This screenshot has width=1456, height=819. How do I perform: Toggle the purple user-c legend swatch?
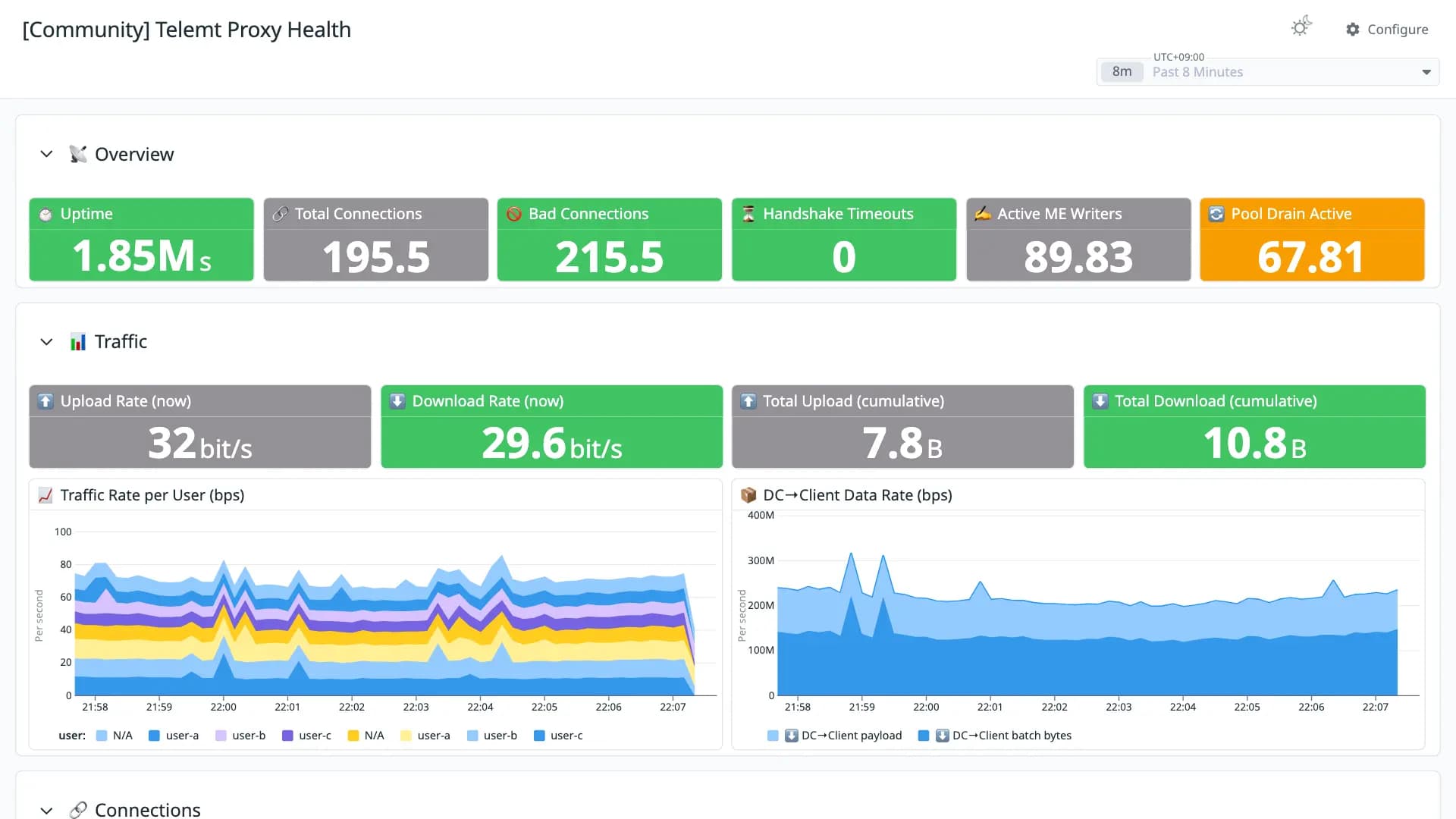[287, 736]
